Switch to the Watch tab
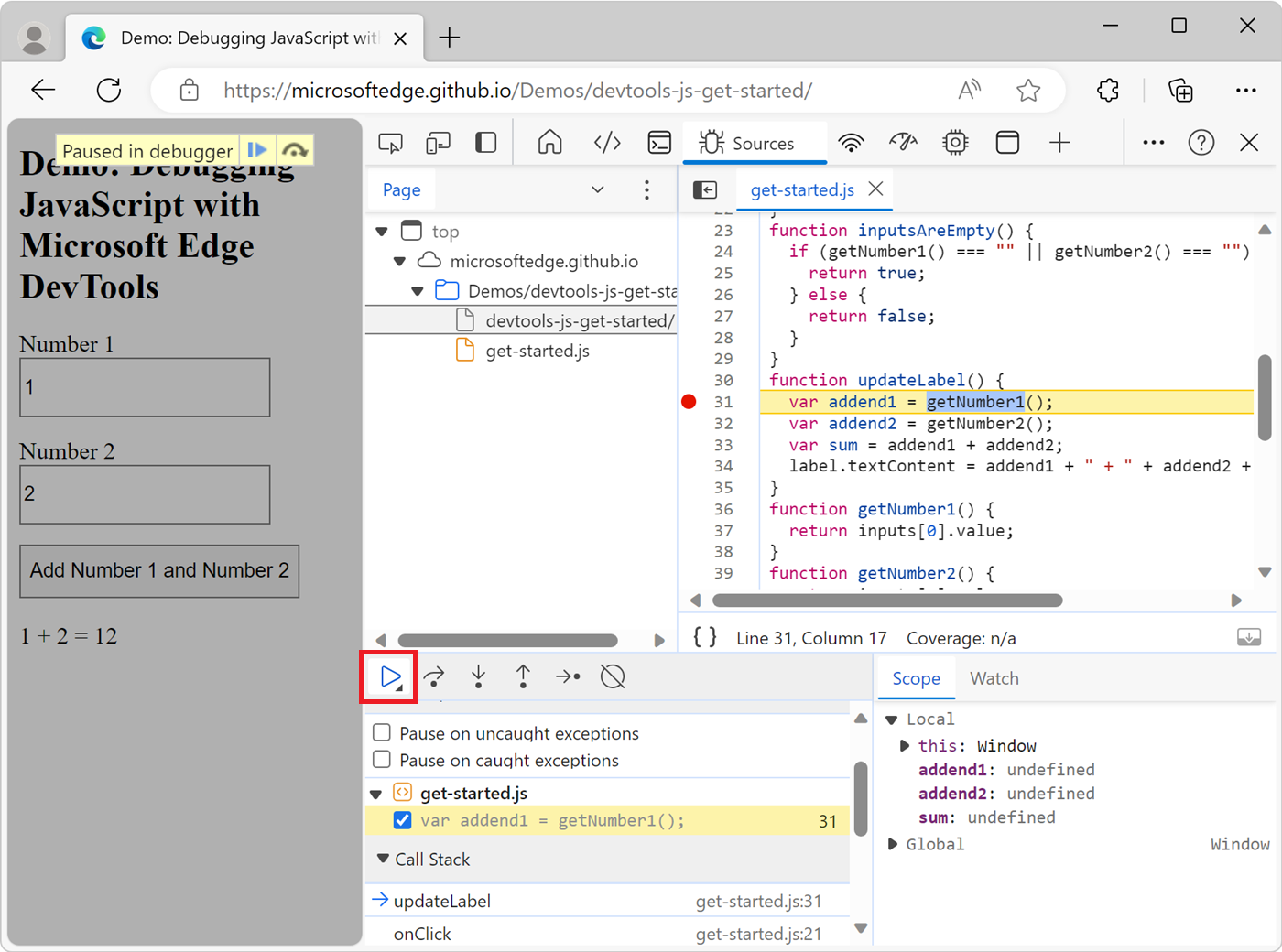Screen dimensions: 1282x952 pos(994,678)
